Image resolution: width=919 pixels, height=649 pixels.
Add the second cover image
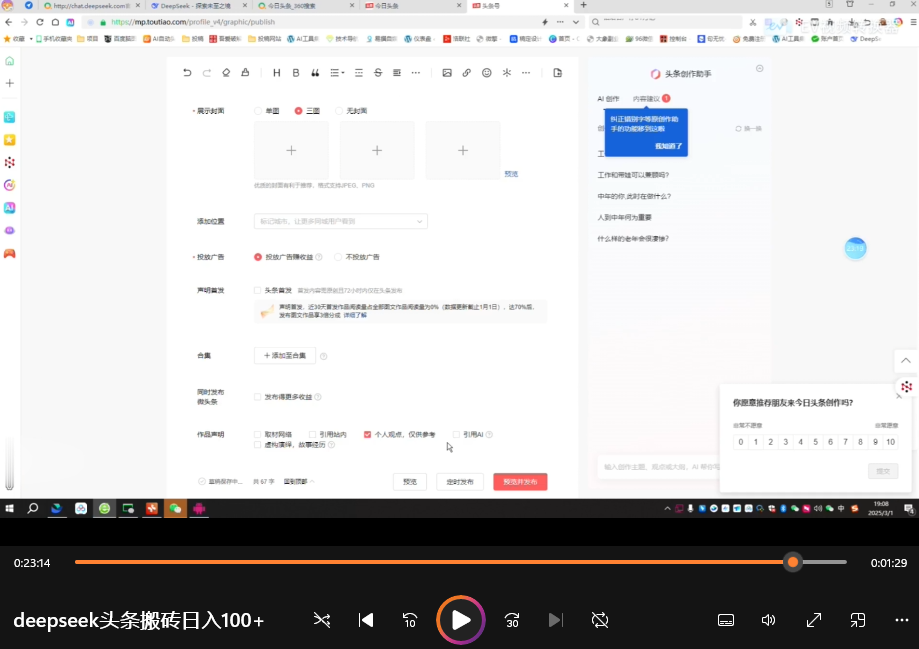pos(377,151)
